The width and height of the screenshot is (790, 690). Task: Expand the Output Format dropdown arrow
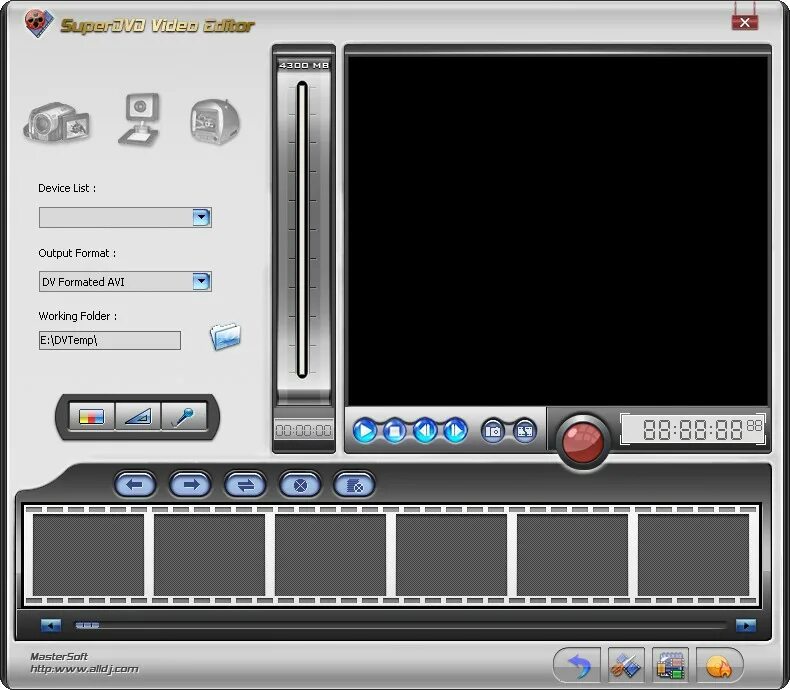point(201,282)
